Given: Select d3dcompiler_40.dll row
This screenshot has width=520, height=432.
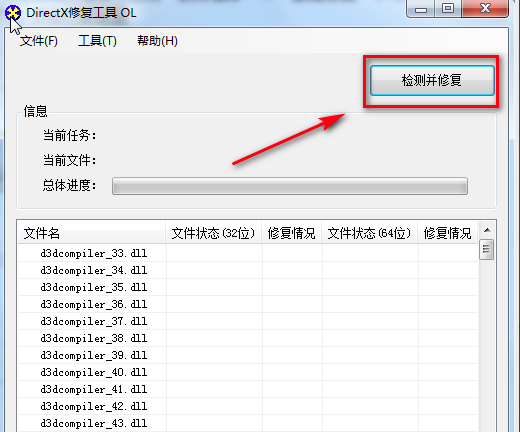Looking at the screenshot, I should coord(248,372).
